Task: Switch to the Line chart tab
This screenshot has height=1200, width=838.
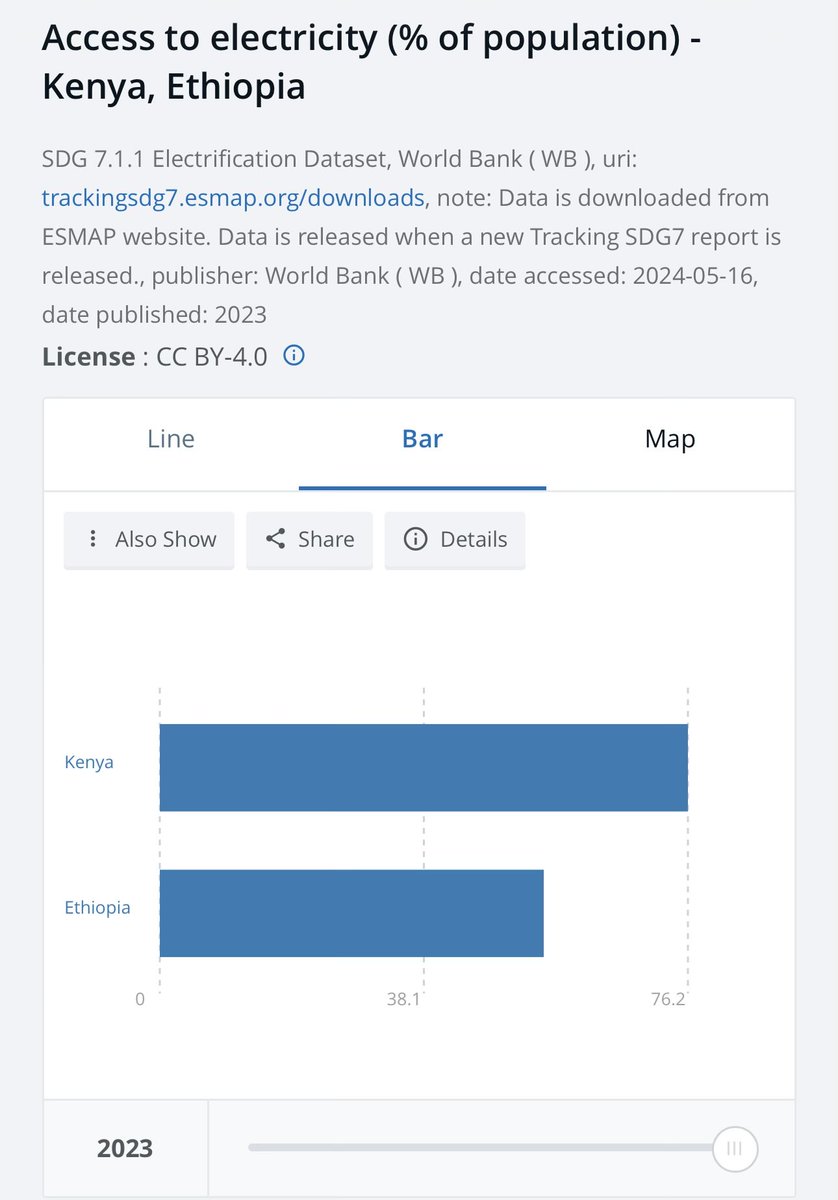Action: tap(171, 439)
